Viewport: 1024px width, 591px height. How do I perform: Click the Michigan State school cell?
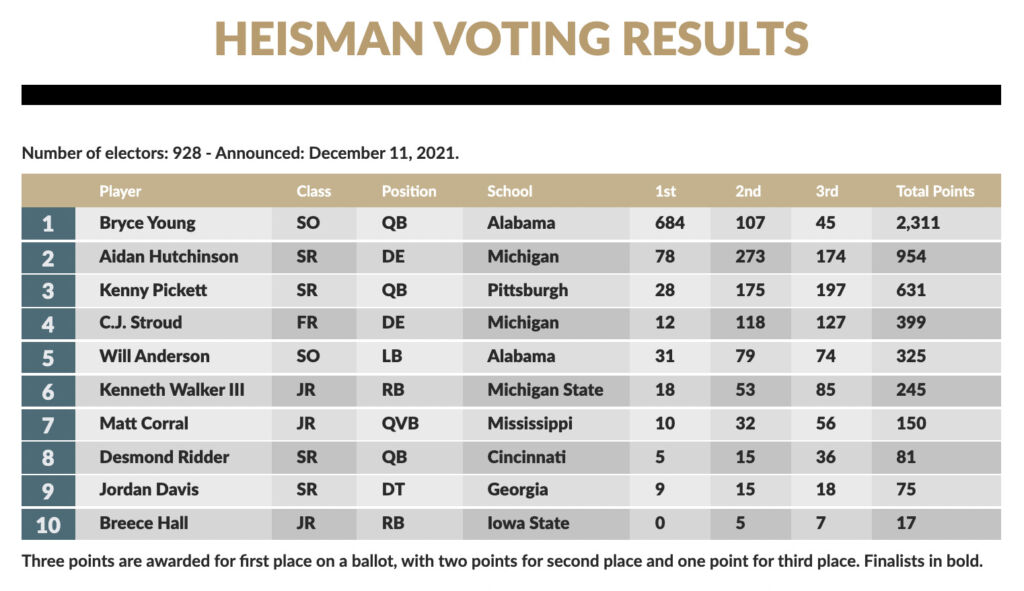tap(545, 390)
